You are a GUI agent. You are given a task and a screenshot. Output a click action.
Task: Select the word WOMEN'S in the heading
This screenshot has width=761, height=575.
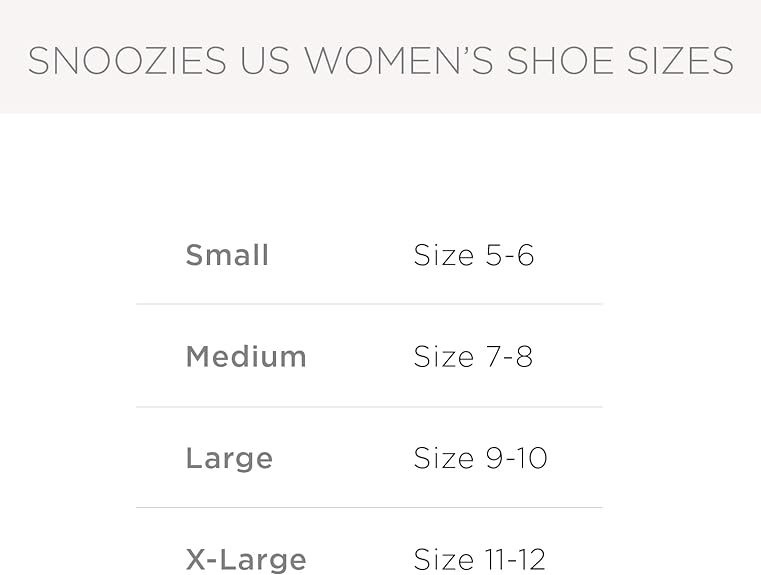tap(400, 61)
